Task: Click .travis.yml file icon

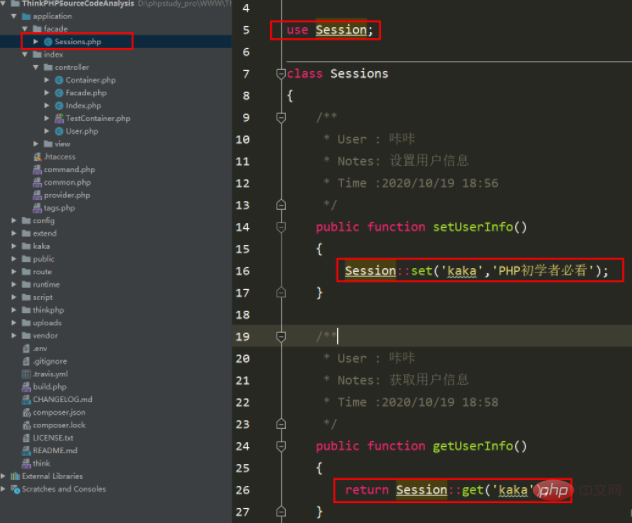Action: click(27, 374)
